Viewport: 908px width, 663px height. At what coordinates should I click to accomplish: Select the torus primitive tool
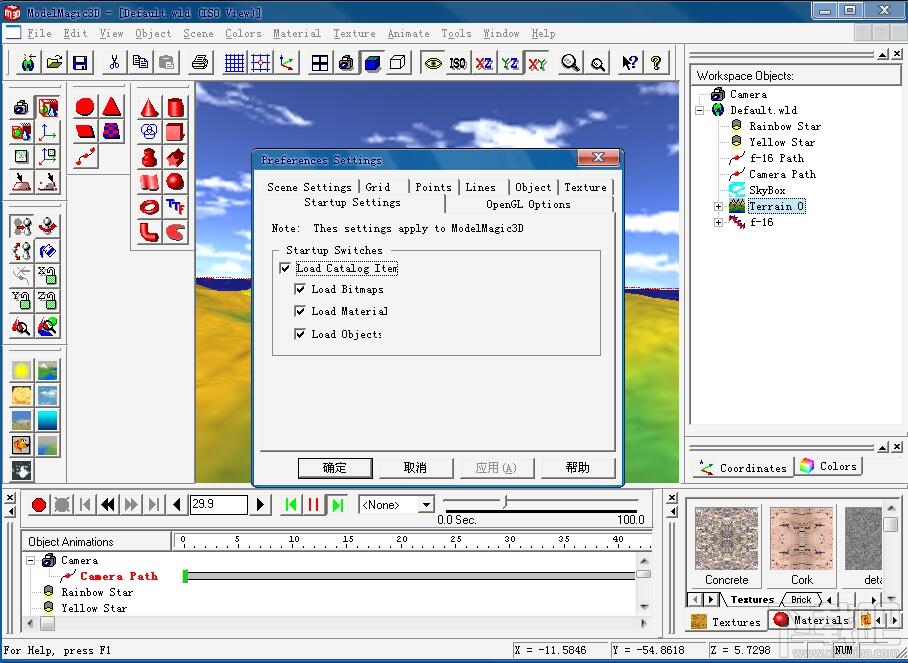(x=148, y=206)
